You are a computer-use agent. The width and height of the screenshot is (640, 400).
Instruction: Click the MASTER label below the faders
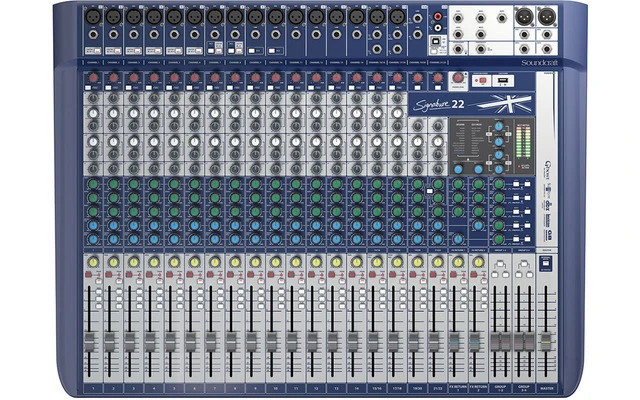[546, 386]
